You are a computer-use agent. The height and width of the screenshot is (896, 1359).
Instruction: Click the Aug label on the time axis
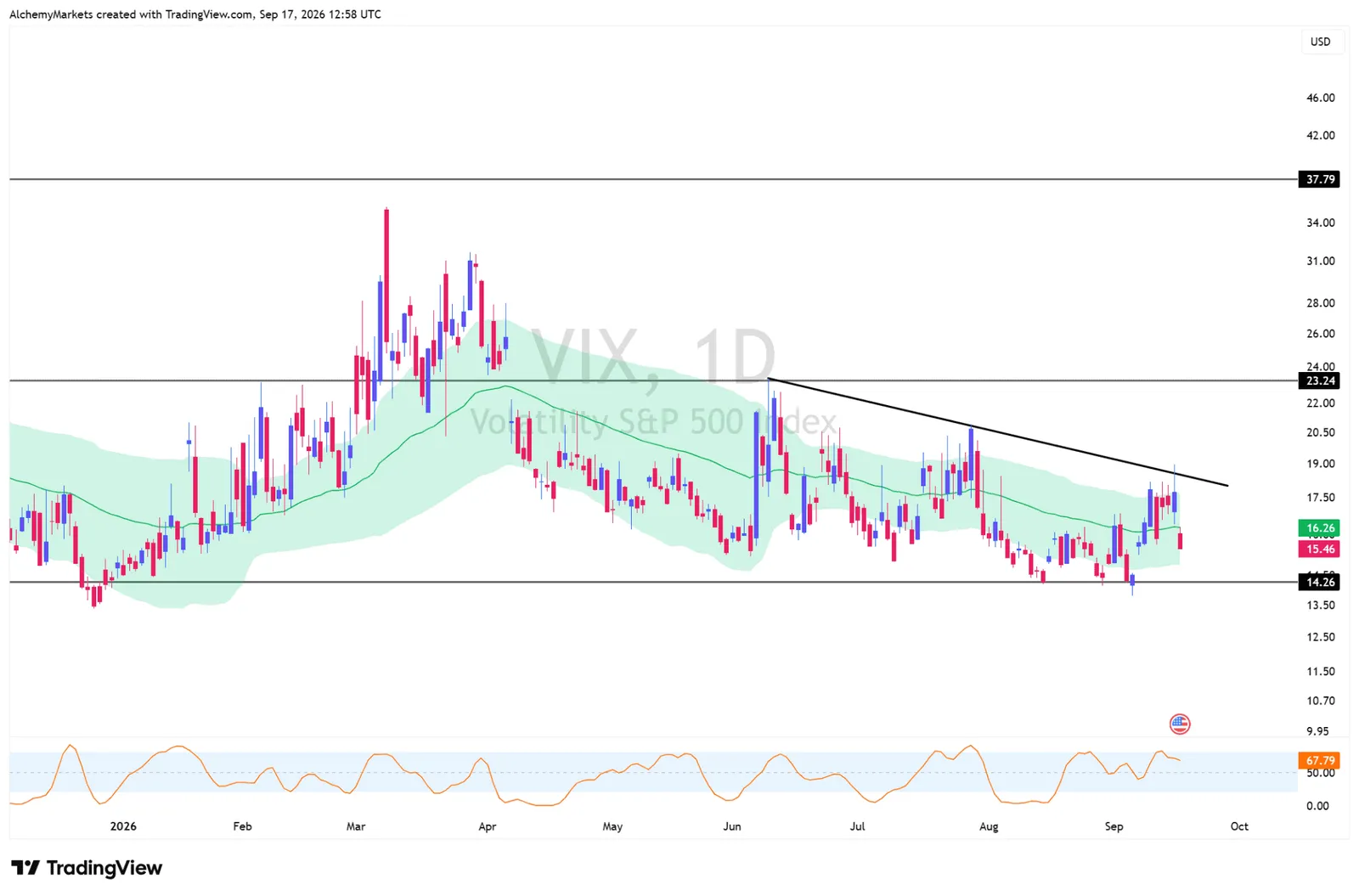click(989, 826)
